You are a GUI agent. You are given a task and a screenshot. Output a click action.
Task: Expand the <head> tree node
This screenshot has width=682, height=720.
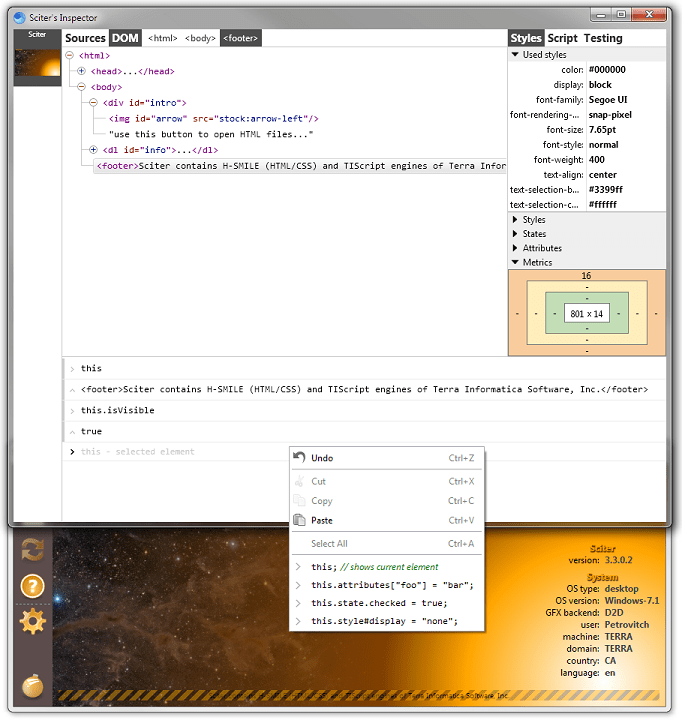tap(81, 71)
